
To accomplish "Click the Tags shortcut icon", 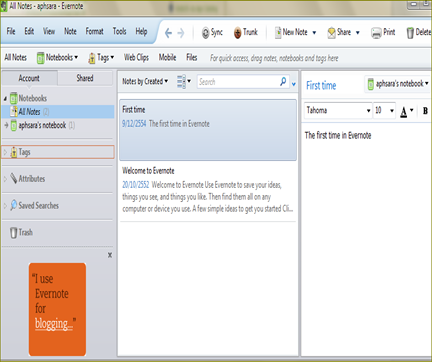I will pos(92,58).
